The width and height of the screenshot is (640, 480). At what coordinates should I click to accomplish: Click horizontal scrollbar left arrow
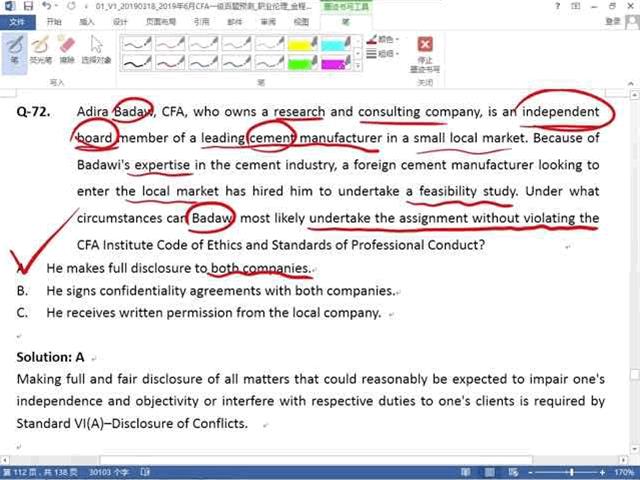4,460
